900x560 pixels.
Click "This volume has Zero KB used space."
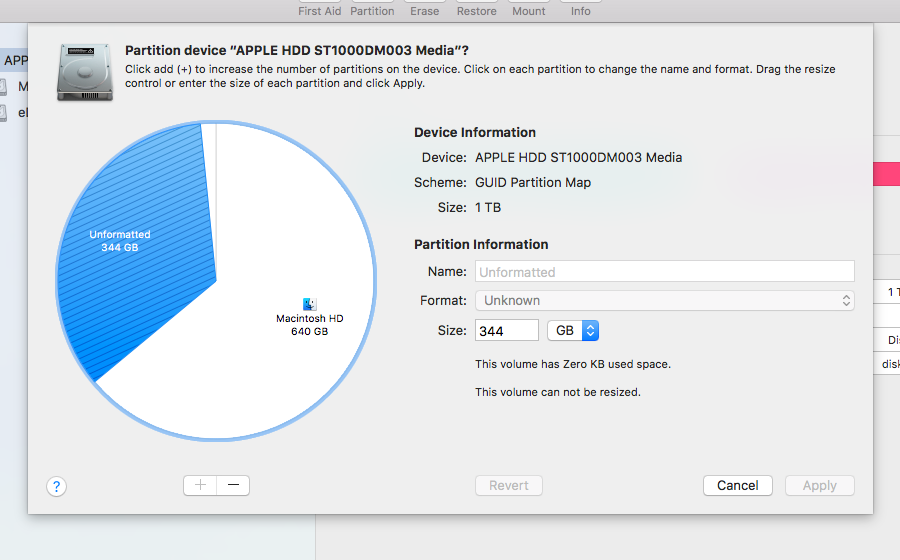573,364
